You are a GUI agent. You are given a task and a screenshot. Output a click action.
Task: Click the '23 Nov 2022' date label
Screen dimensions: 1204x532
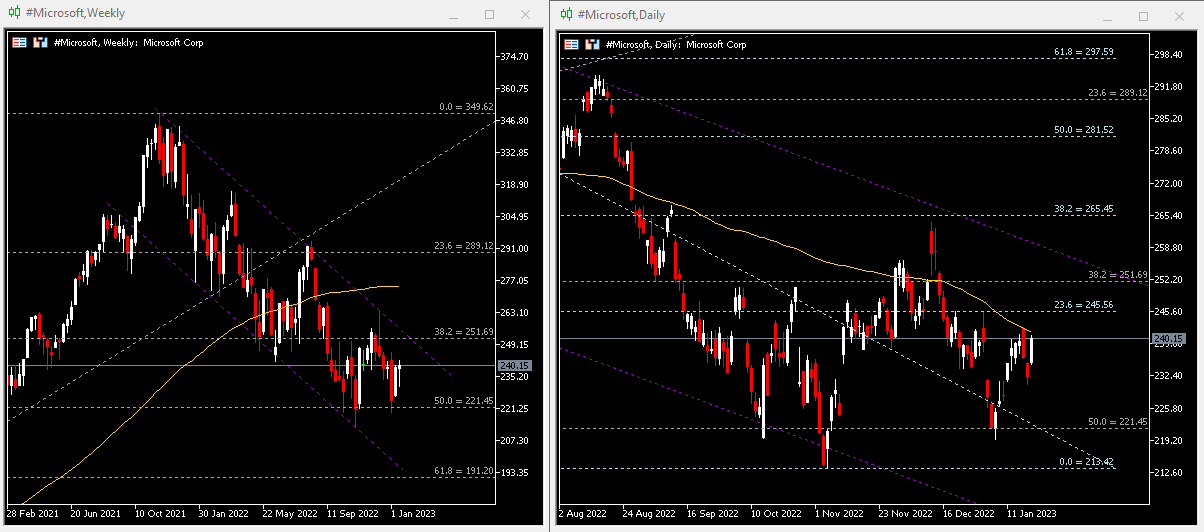point(903,514)
